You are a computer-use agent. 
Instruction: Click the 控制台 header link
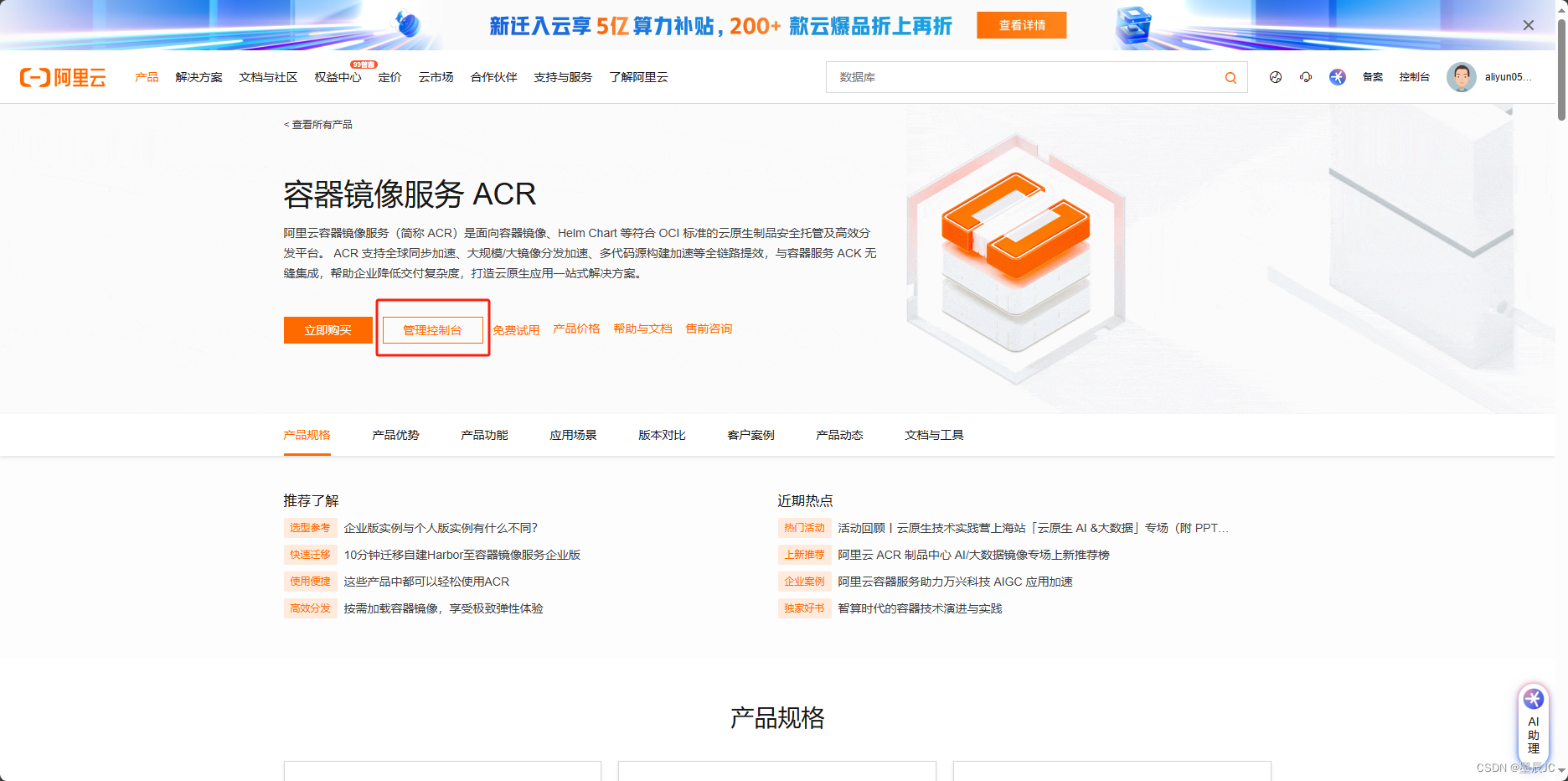(1415, 77)
